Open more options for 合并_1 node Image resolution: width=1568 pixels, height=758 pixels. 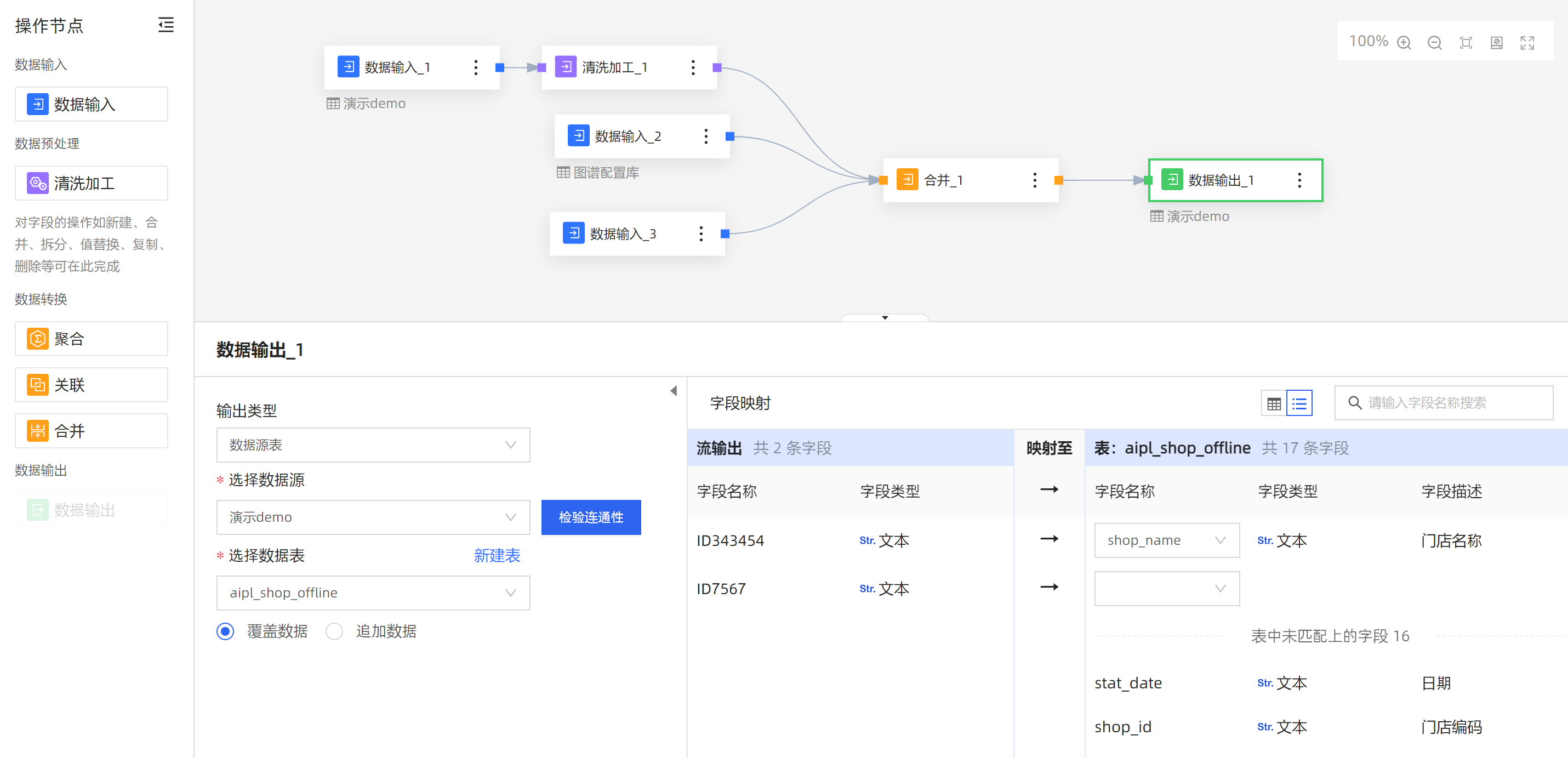(x=1035, y=180)
